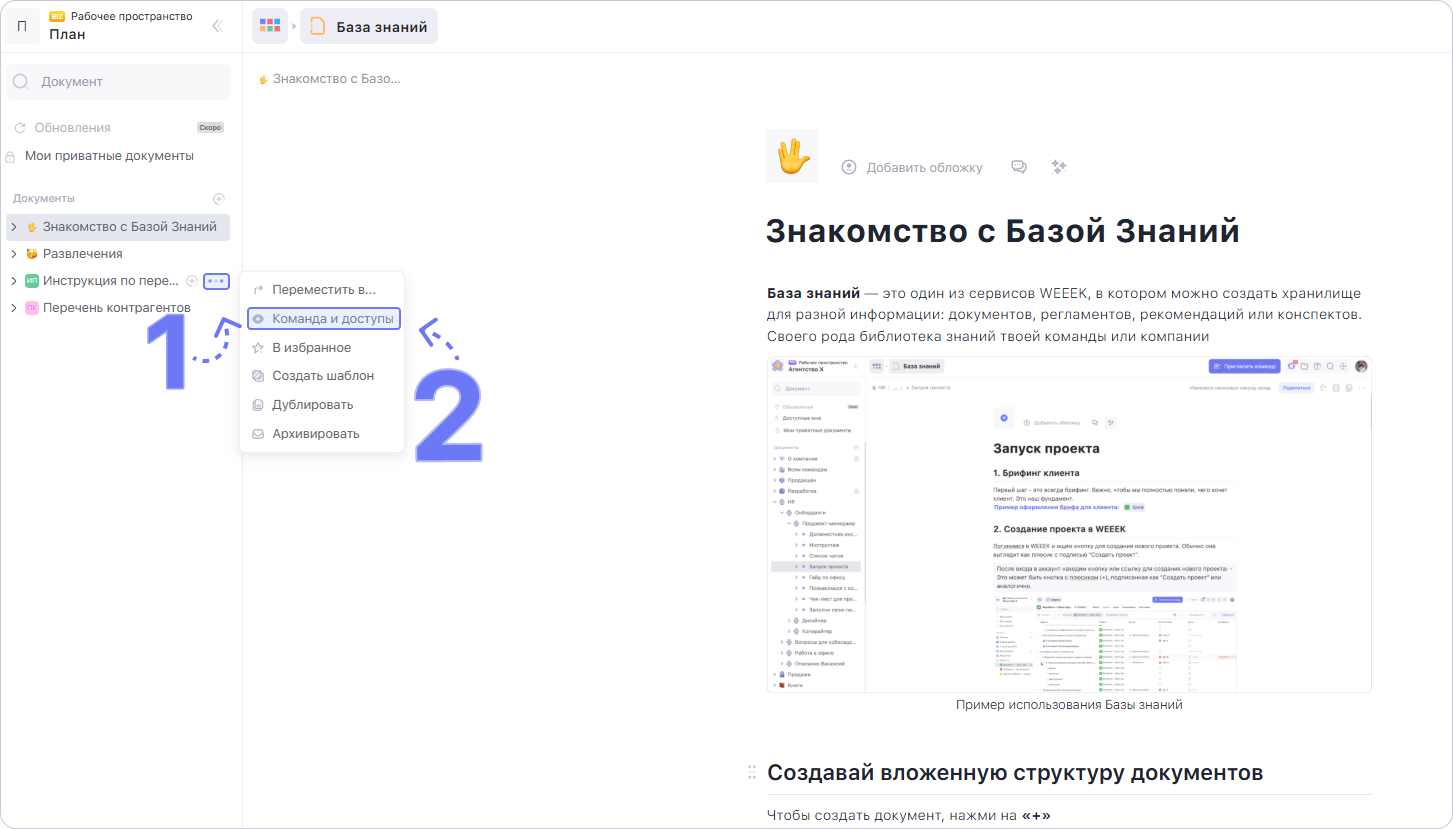This screenshot has height=829, width=1453.
Task: Expand Перечень контрагентов document
Action: coord(14,308)
